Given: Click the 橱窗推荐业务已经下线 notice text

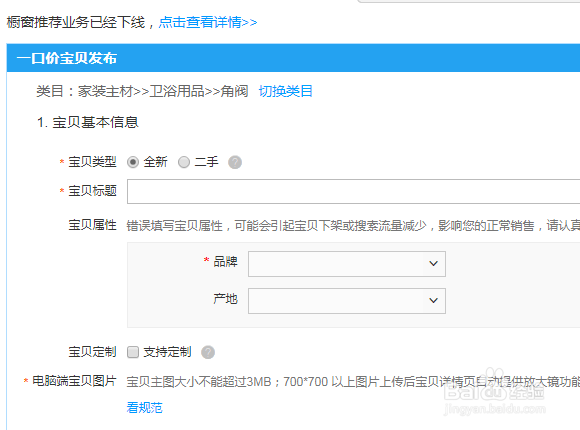Looking at the screenshot, I should 76,22.
